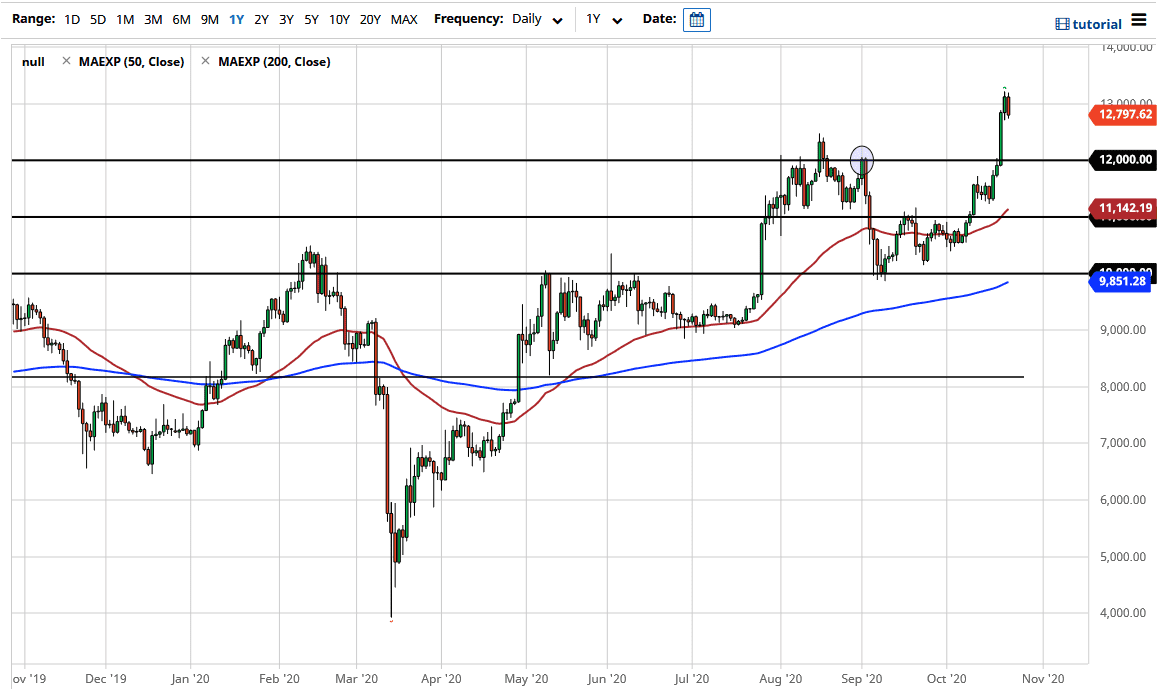
Task: Select the 6M range
Action: (181, 19)
